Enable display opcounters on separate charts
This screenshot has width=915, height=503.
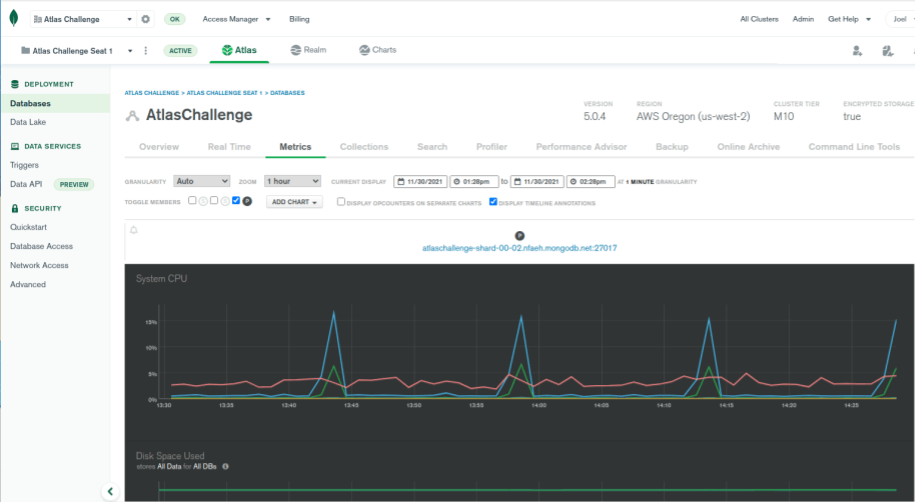(341, 201)
